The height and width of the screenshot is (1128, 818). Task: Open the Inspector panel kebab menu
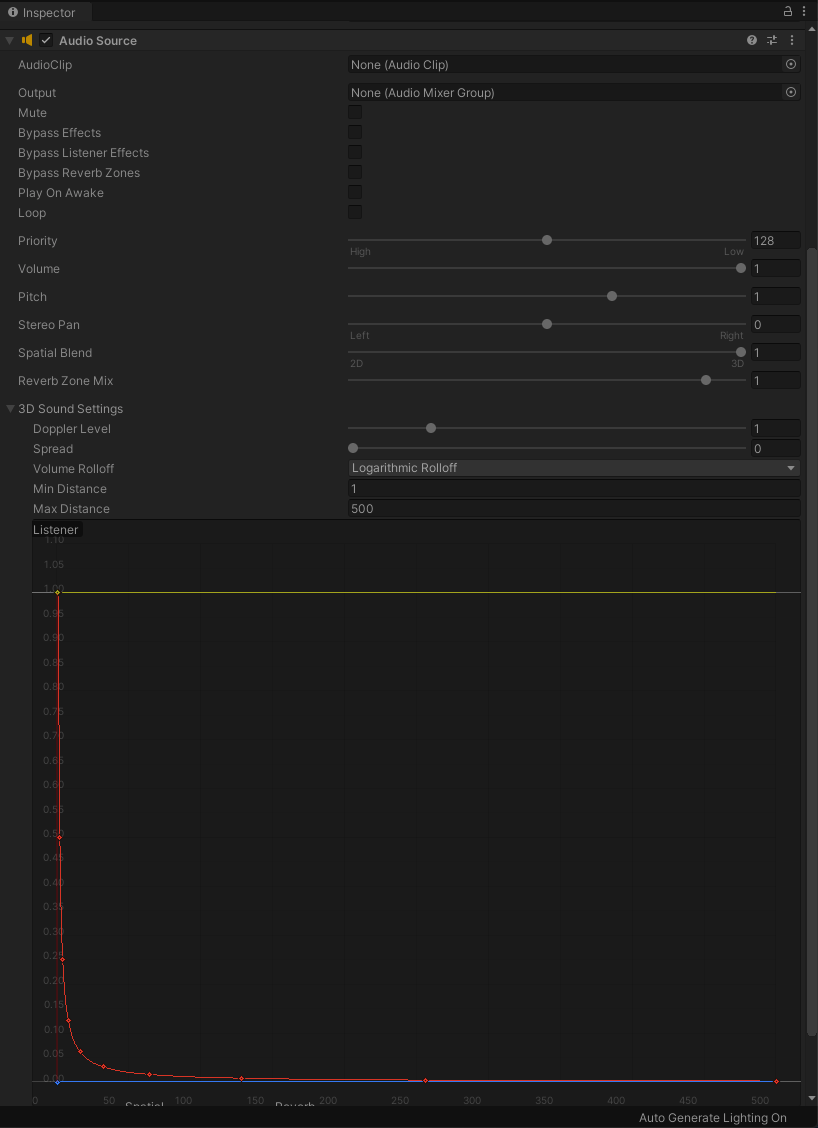pos(803,11)
